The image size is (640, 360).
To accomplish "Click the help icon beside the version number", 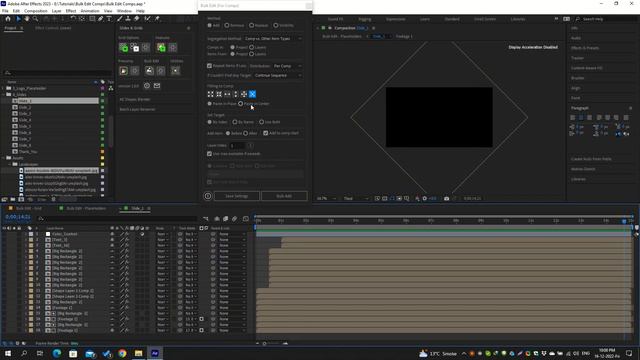I will coord(147,86).
